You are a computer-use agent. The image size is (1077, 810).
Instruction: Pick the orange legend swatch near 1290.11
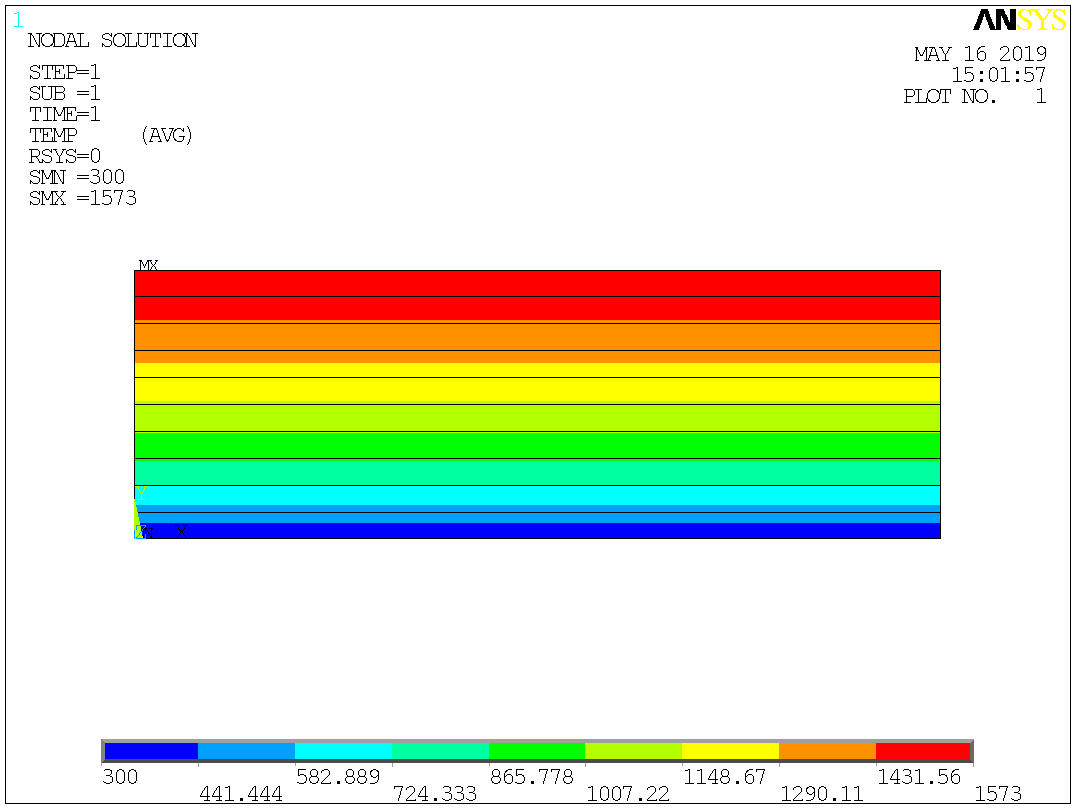[x=828, y=751]
